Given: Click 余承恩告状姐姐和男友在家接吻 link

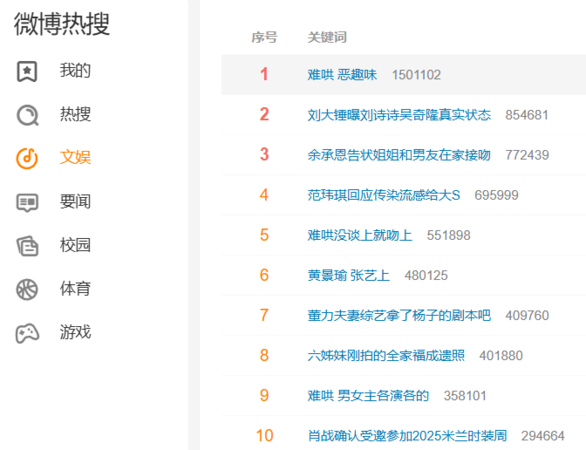Looking at the screenshot, I should tap(399, 155).
